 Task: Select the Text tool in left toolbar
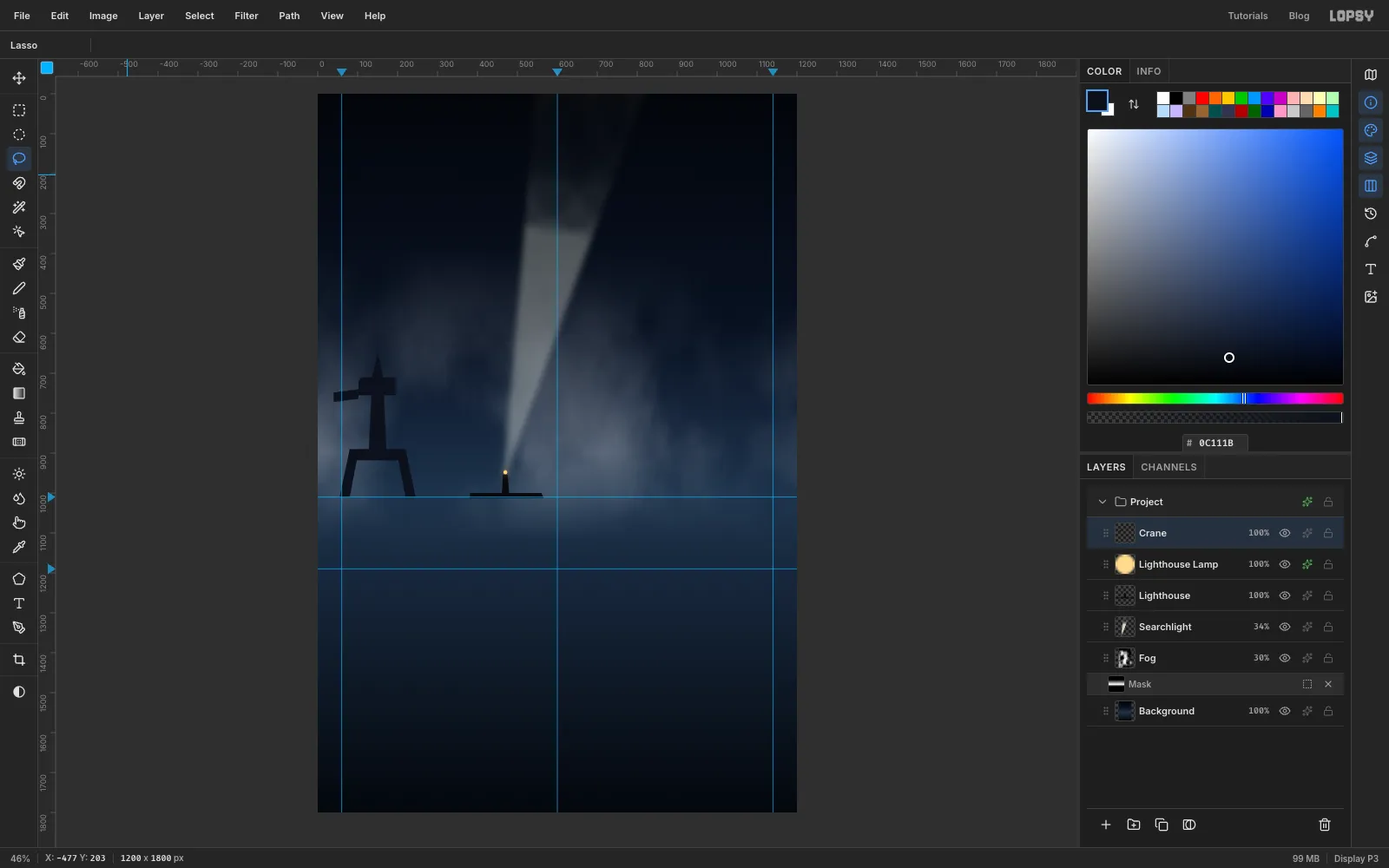coord(19,603)
